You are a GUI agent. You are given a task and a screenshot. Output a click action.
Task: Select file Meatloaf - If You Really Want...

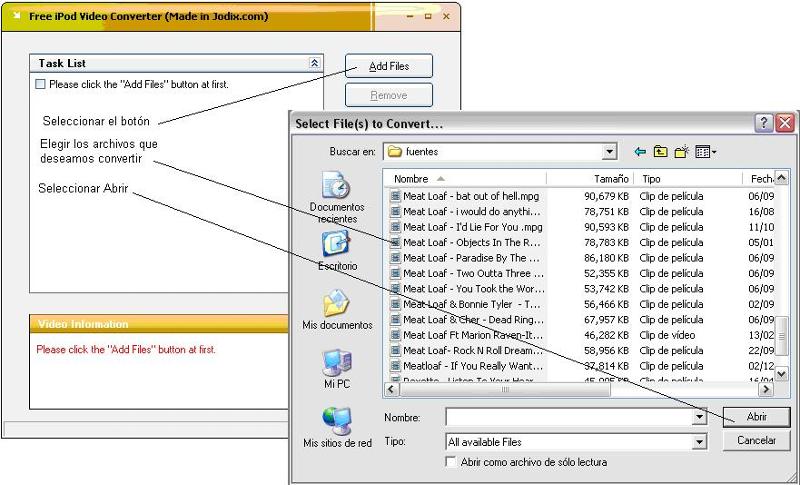click(473, 366)
